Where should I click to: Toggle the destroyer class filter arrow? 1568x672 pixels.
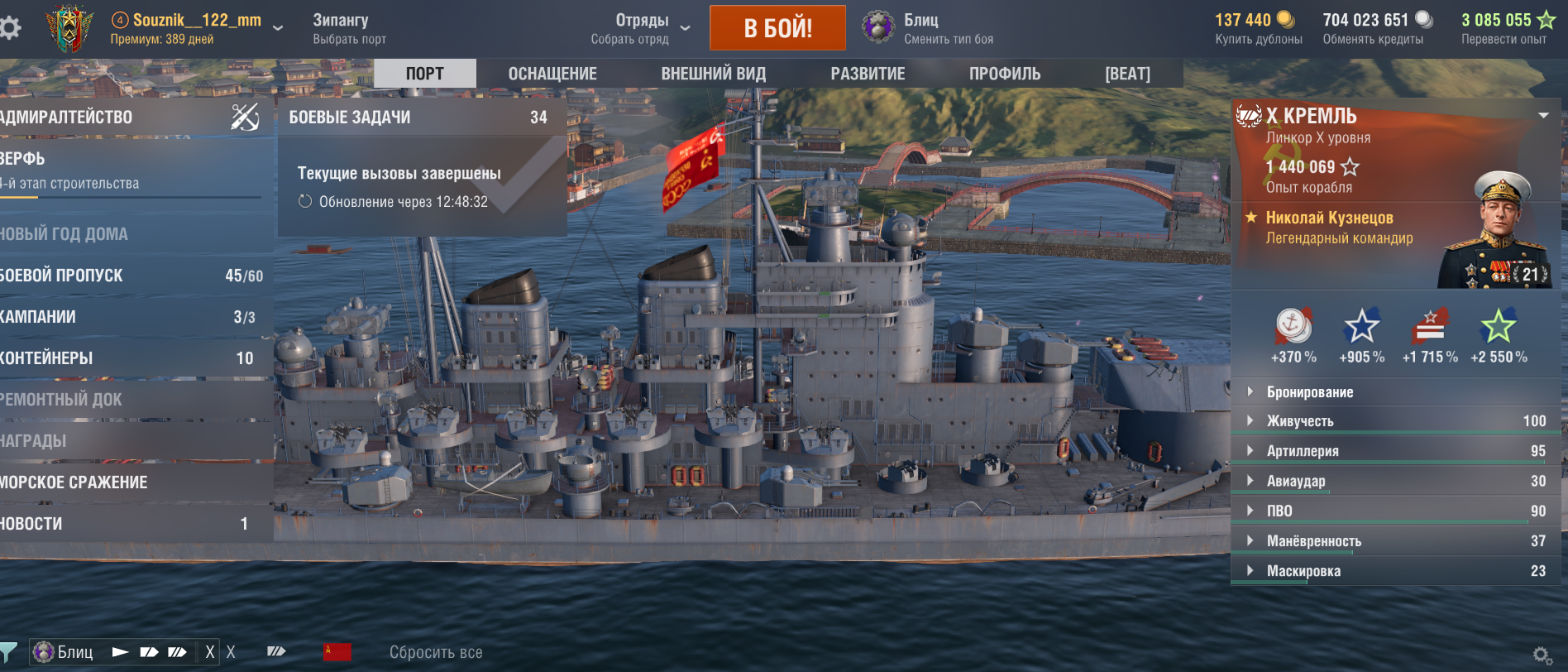pos(121,652)
